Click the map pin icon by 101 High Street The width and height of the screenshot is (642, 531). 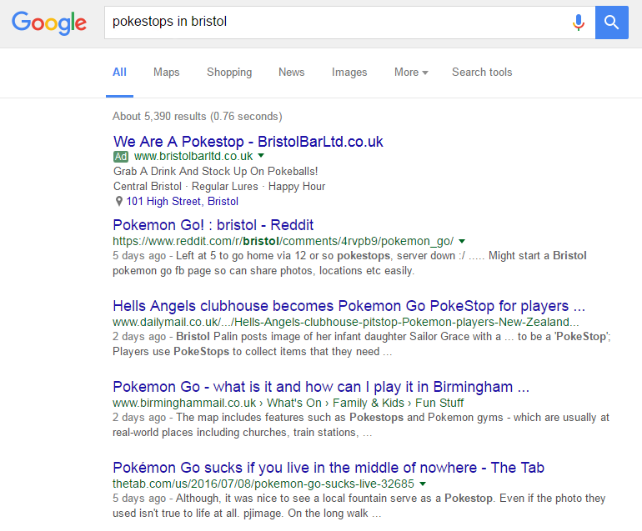click(x=119, y=201)
